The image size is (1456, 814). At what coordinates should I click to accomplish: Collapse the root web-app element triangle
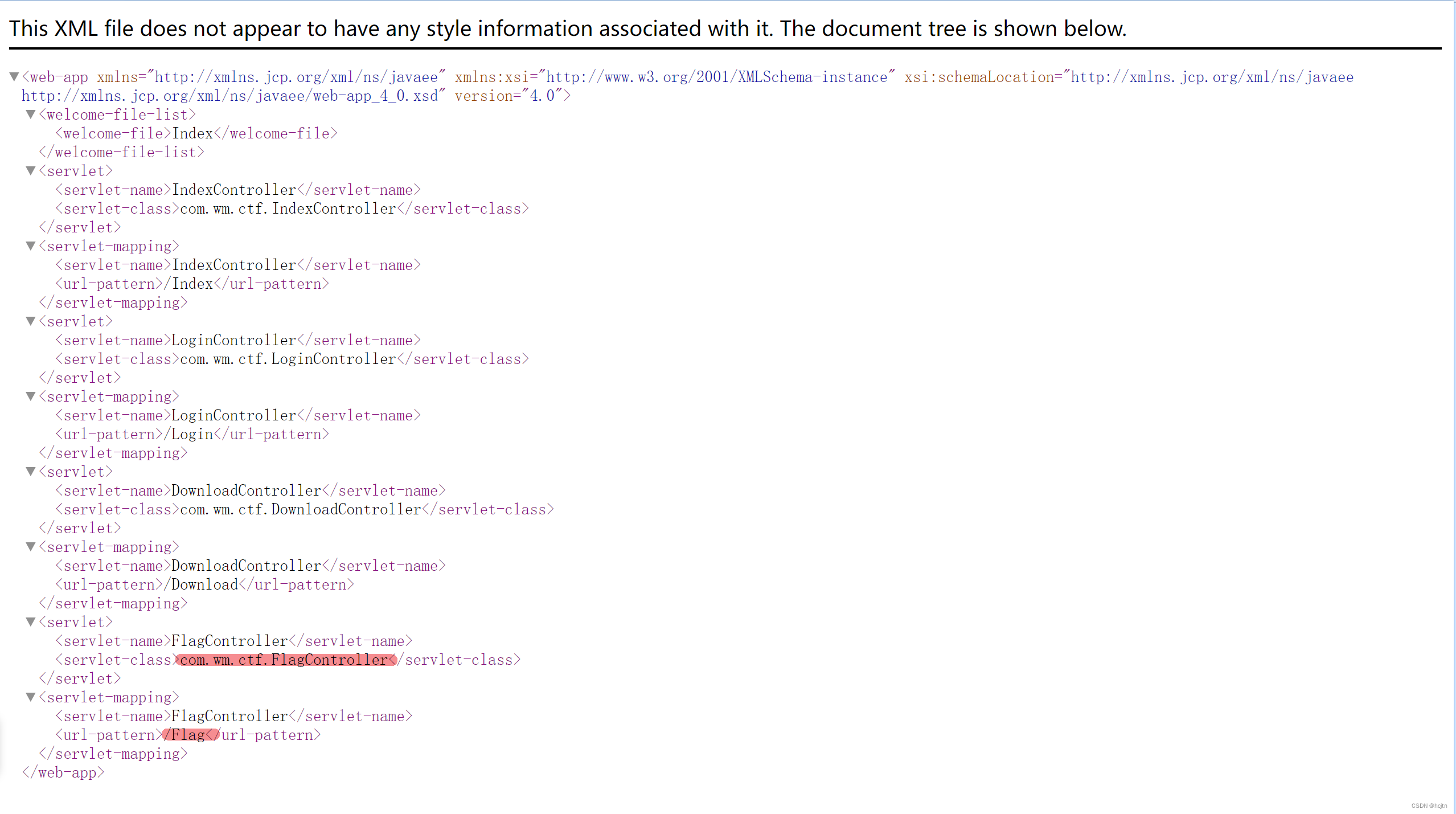point(14,76)
